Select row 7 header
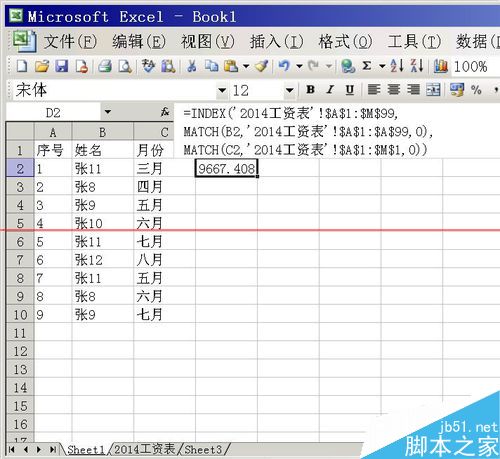 point(20,260)
